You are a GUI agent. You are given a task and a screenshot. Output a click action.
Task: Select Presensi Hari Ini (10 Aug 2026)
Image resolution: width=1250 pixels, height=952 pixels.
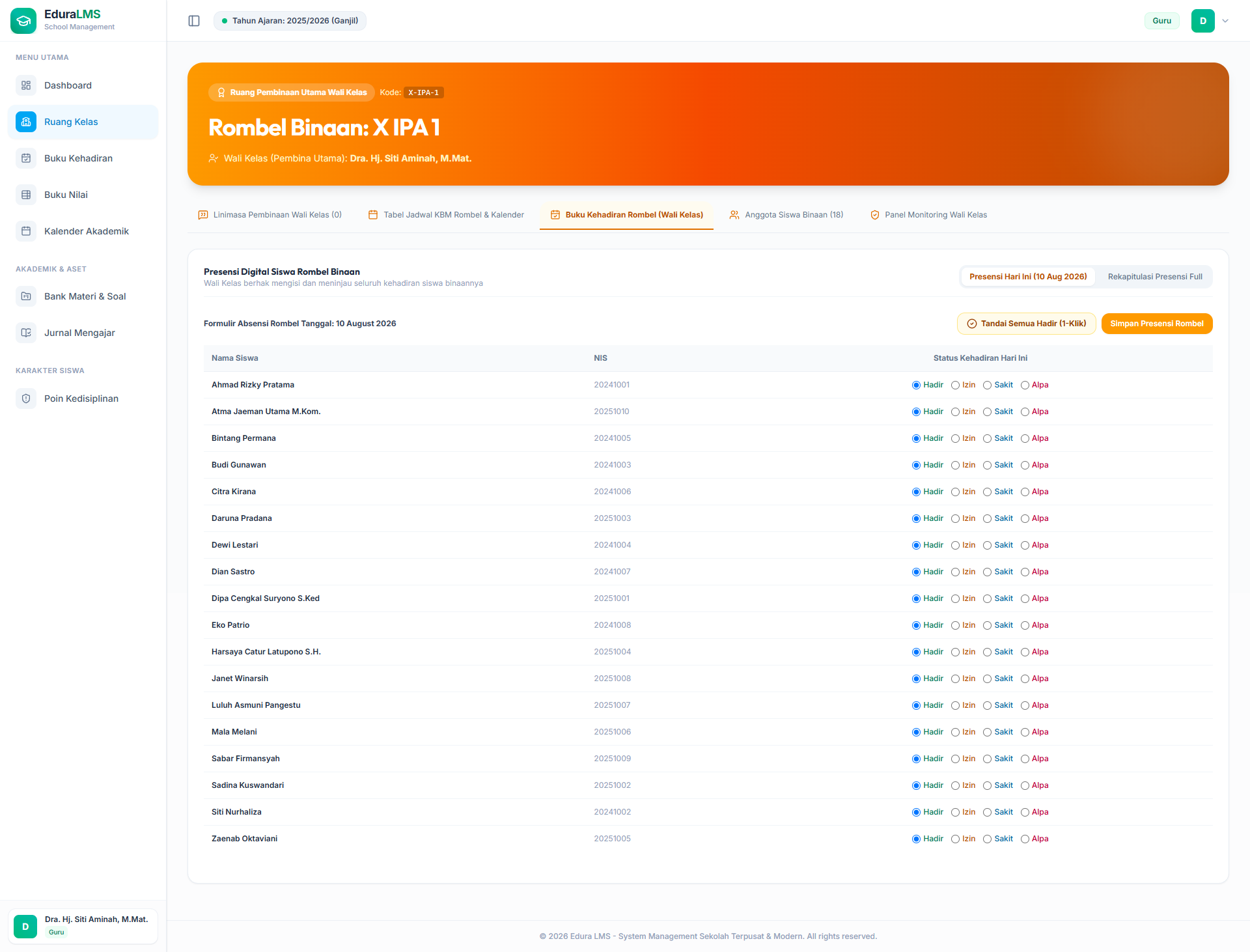tap(1028, 277)
